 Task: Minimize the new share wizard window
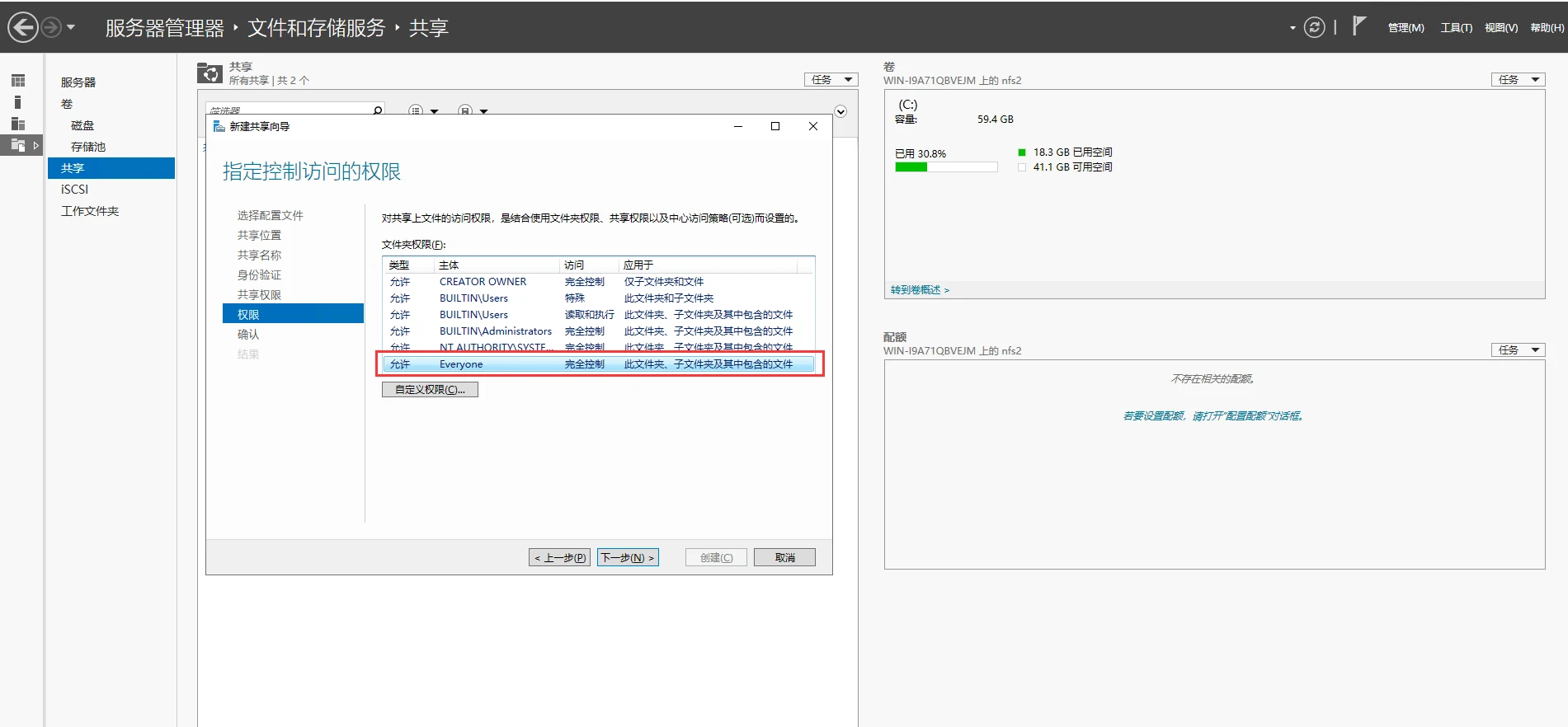point(738,126)
